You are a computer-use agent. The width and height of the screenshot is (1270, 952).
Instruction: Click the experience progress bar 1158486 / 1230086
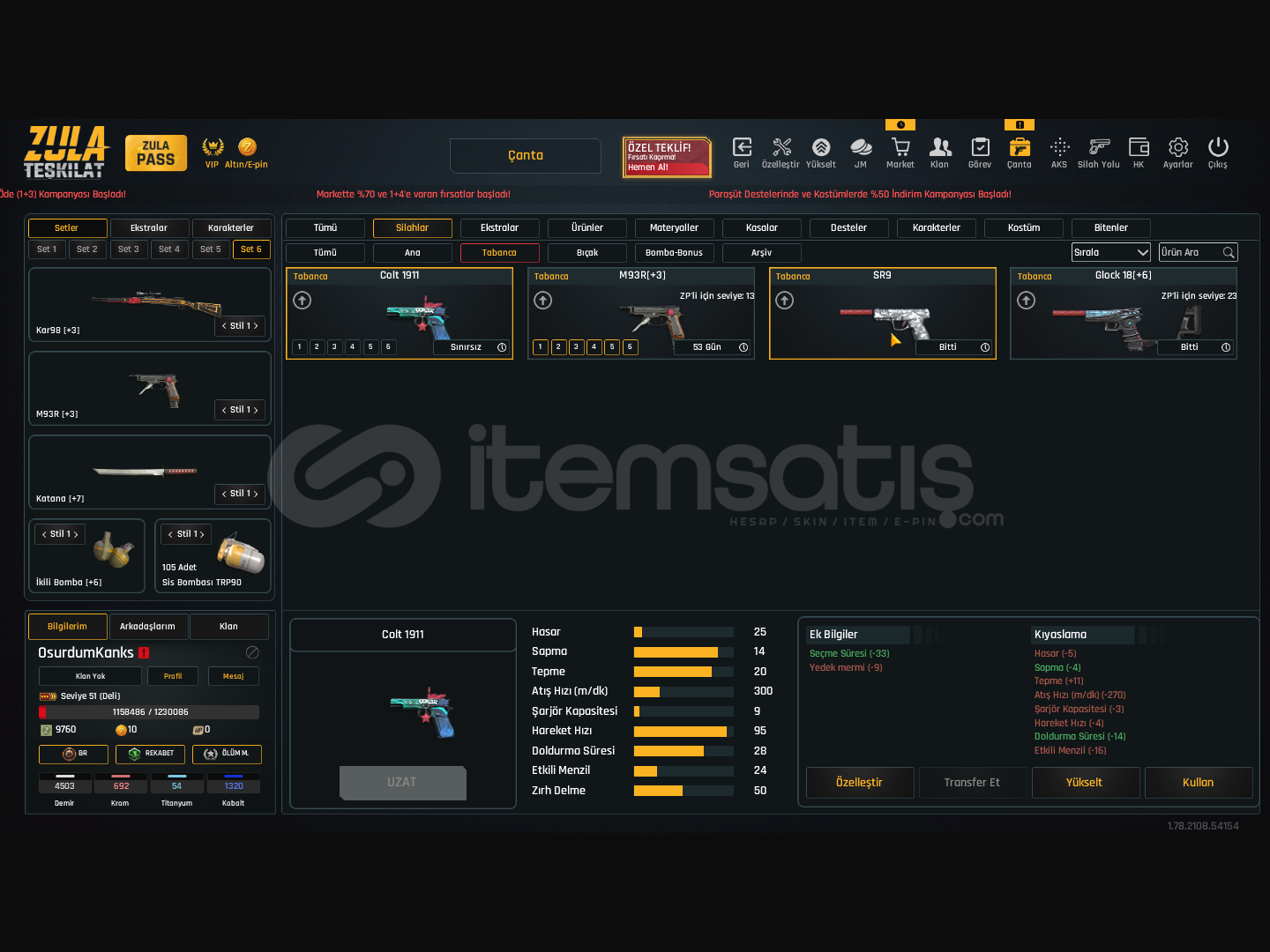[x=149, y=712]
